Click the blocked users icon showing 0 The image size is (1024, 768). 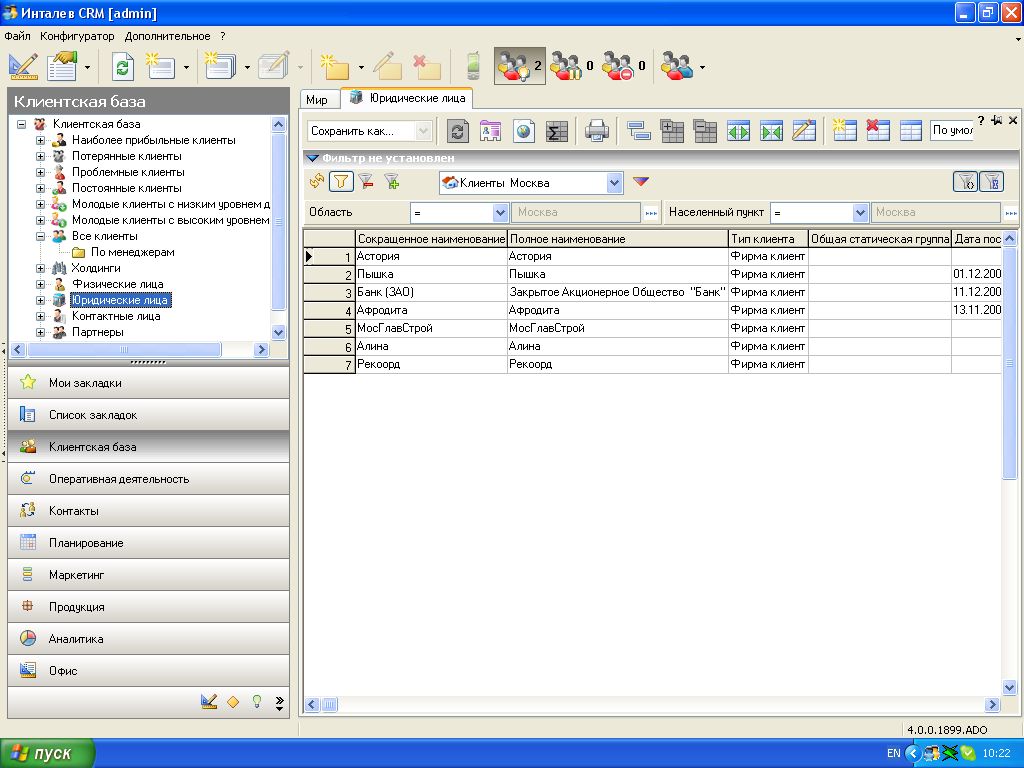[624, 66]
